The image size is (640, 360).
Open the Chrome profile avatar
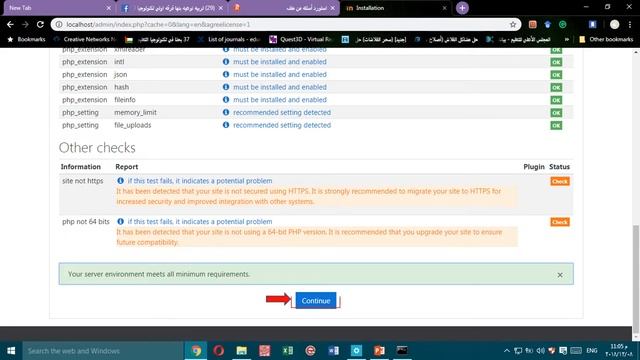tap(614, 24)
